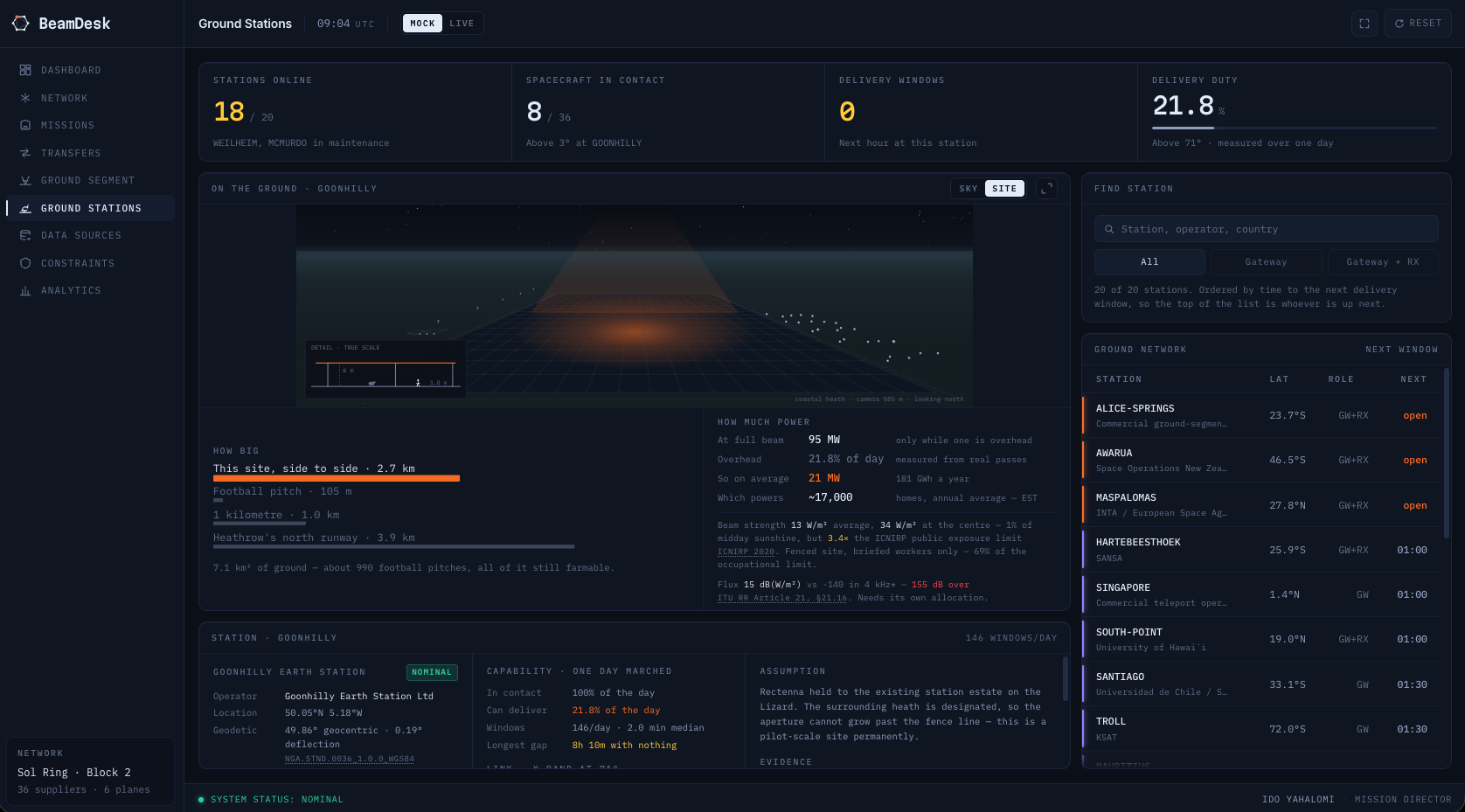
Task: Select the Gateway + RX filter tab
Action: 1383,262
